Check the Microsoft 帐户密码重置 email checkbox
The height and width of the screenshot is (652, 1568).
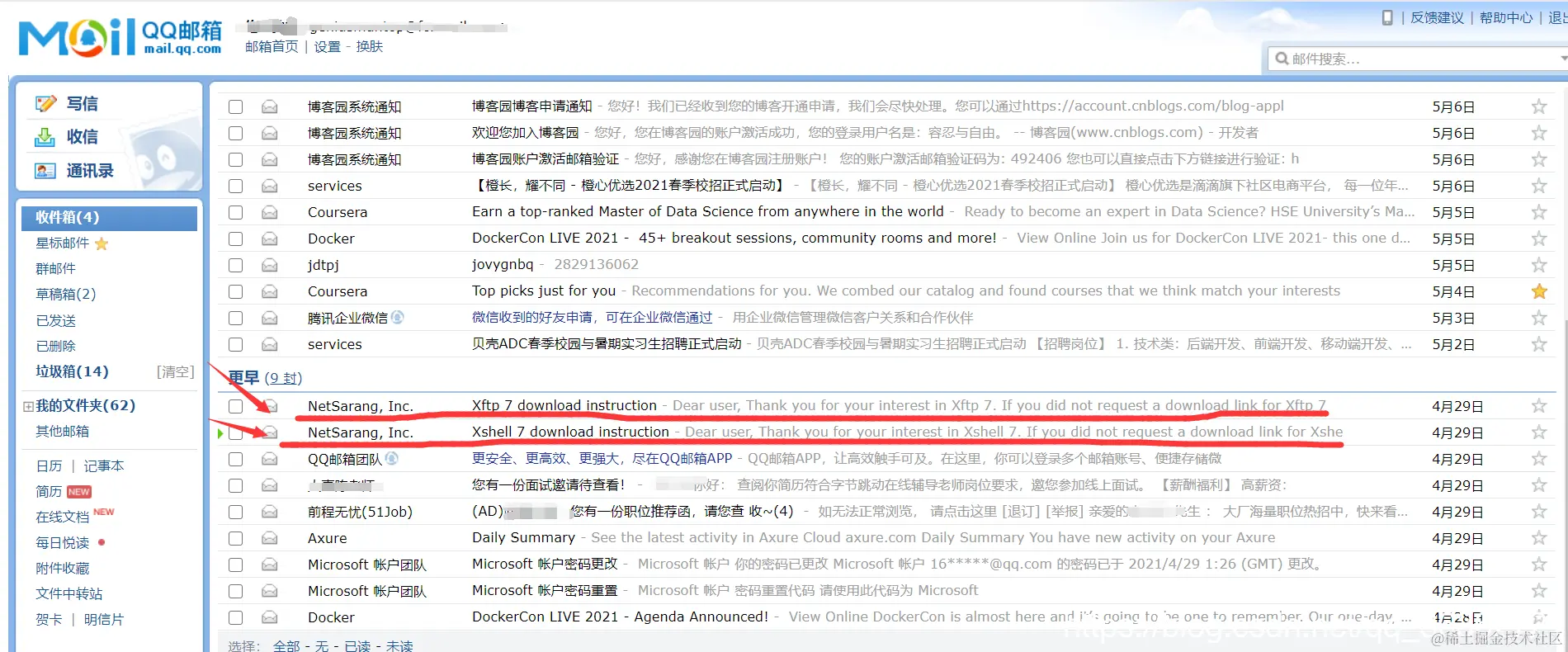click(x=236, y=591)
